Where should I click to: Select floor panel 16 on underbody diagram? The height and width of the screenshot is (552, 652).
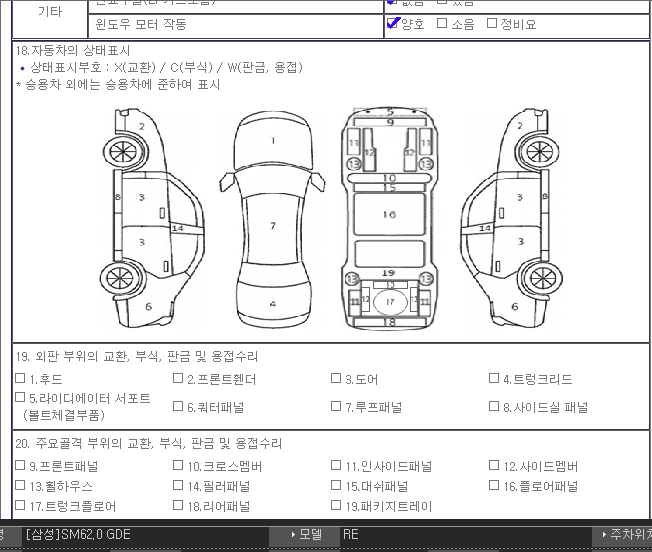(389, 214)
